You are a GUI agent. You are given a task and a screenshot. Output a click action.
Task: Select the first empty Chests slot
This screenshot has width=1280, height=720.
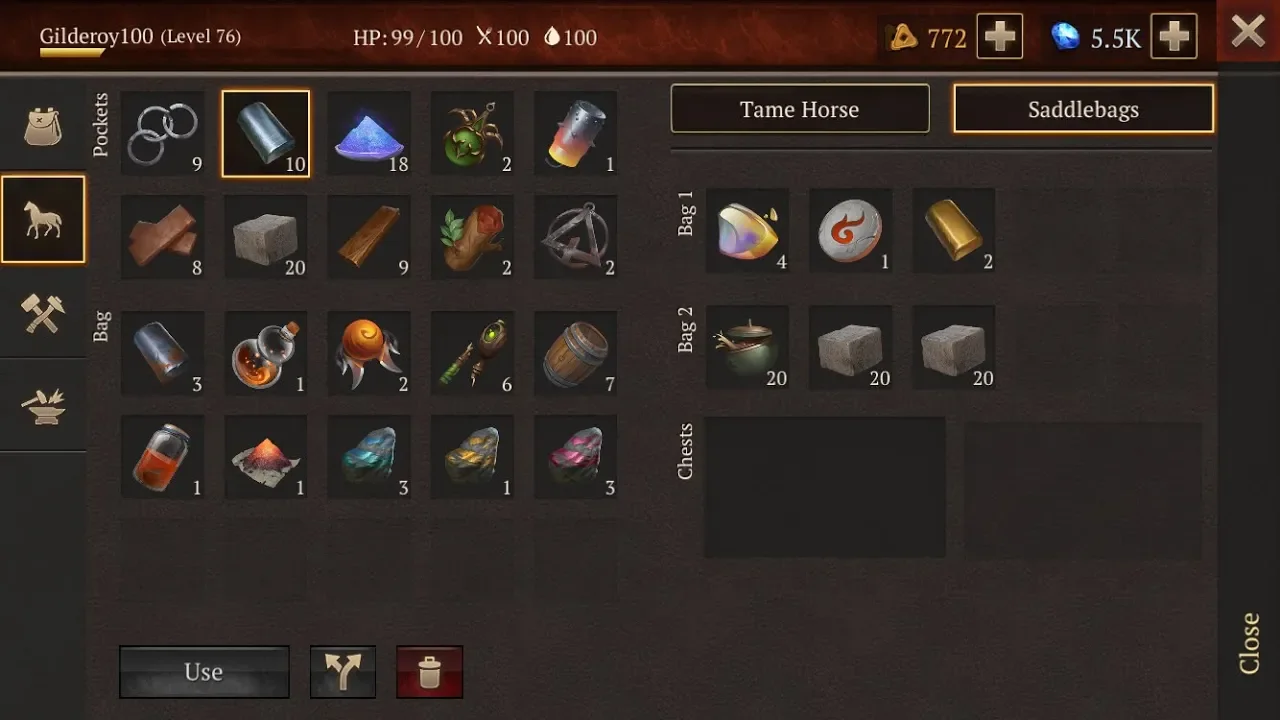[x=825, y=487]
